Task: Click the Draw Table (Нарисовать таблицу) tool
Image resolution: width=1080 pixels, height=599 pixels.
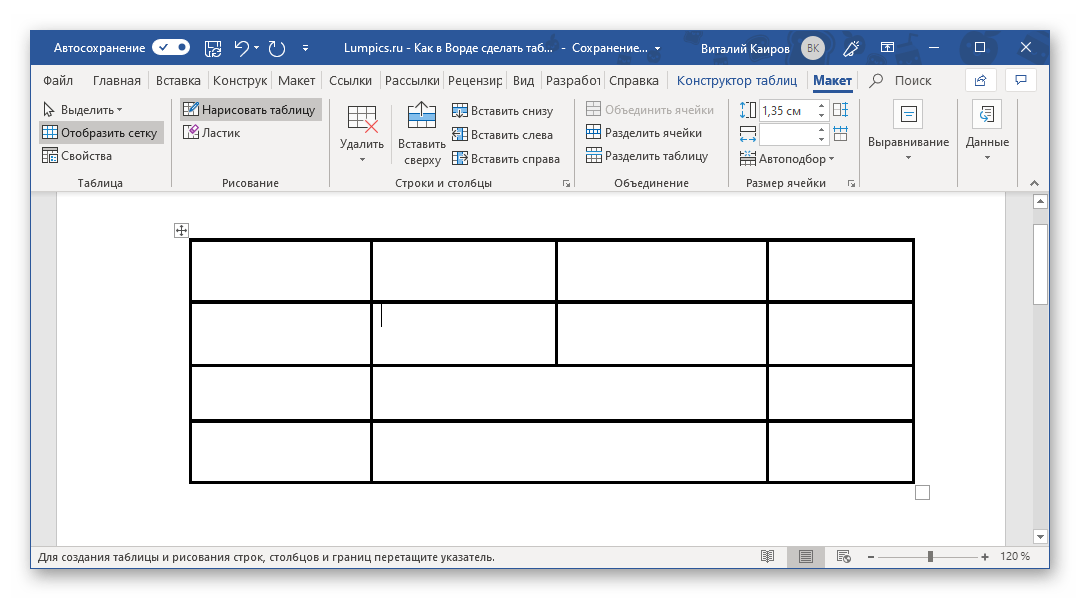Action: click(250, 110)
